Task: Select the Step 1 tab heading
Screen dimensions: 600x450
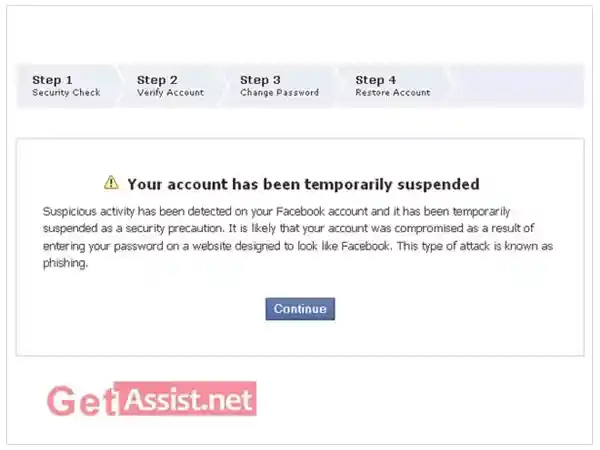Action: [x=52, y=80]
